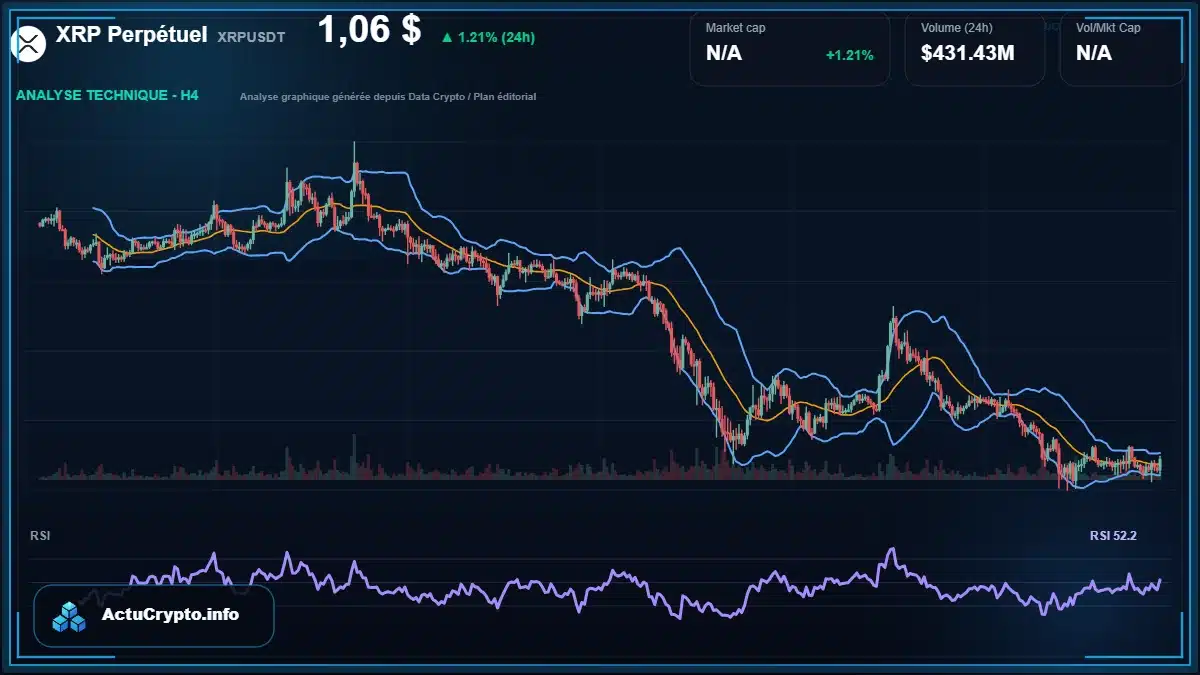Click the candlestick price chart area
The image size is (1200, 675).
(x=600, y=315)
